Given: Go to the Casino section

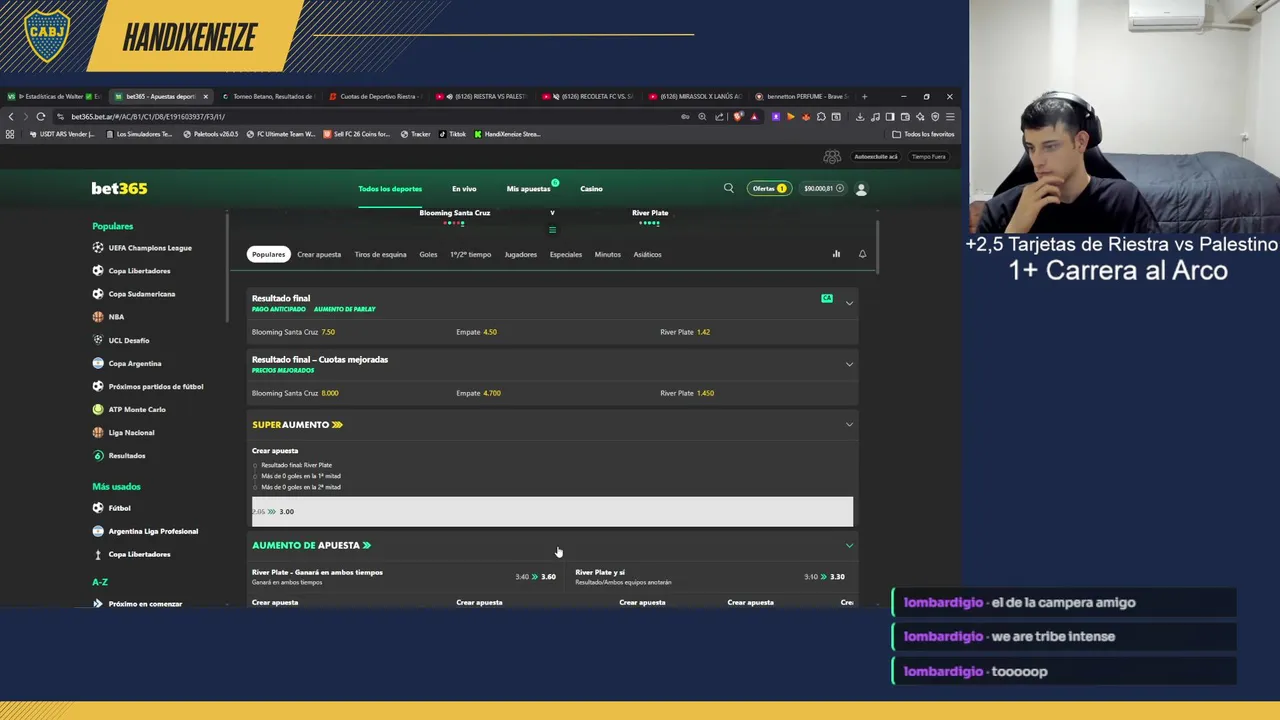Looking at the screenshot, I should pyautogui.click(x=591, y=188).
